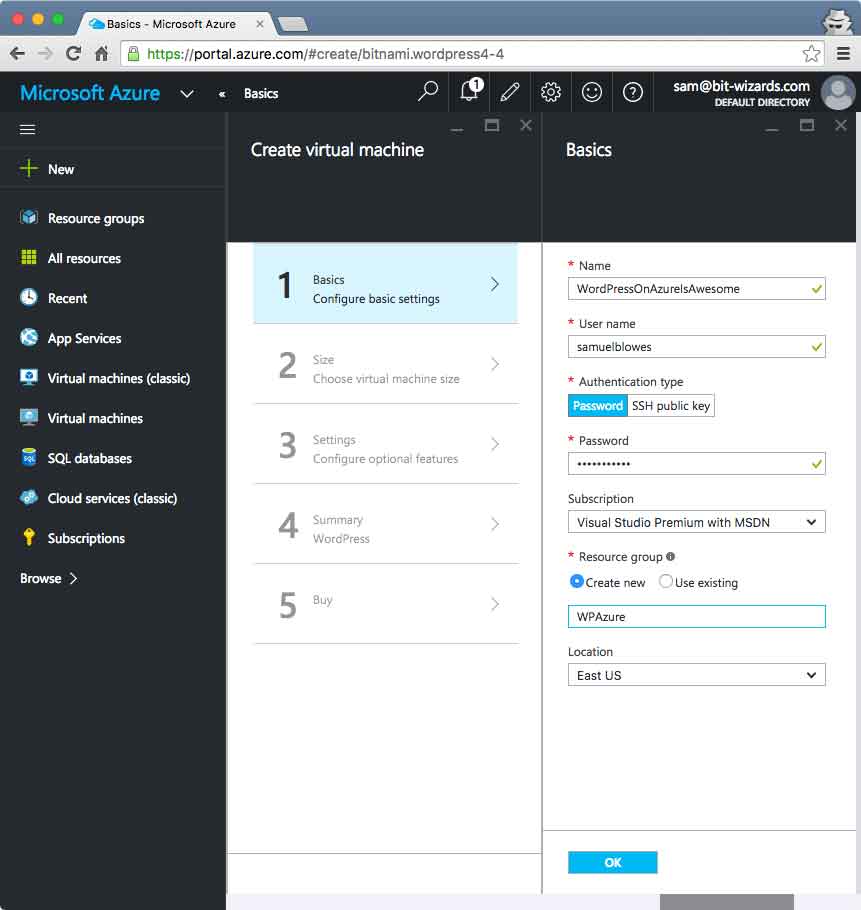Click sam@bit-wizards.com account name

click(x=741, y=86)
